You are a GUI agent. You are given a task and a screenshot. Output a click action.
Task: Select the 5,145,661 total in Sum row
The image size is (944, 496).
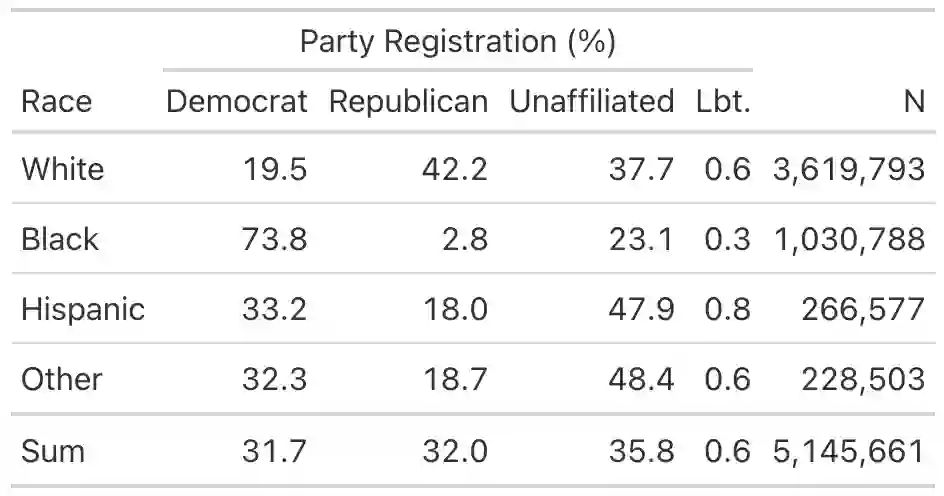[x=848, y=451]
